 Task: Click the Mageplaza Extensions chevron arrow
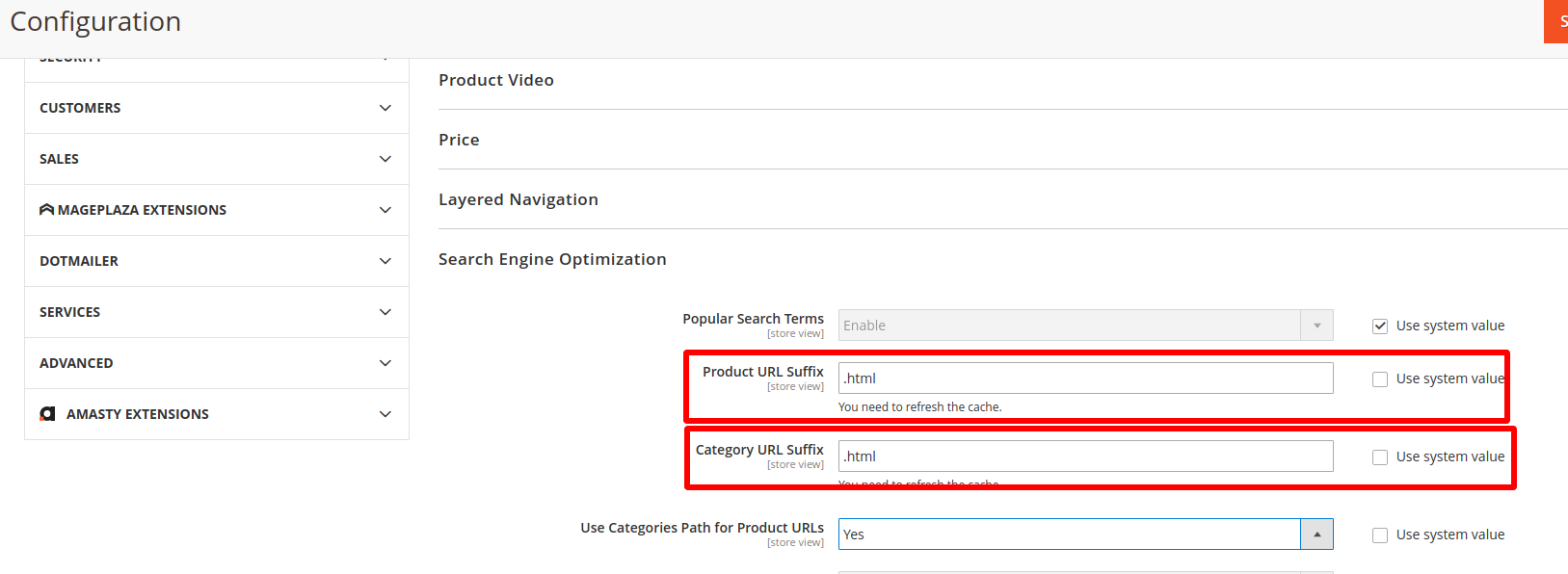pyautogui.click(x=385, y=210)
